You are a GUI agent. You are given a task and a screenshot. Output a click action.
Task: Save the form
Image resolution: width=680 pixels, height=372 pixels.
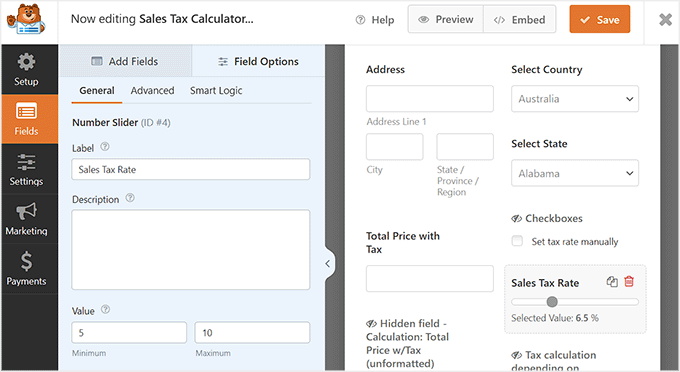tap(600, 19)
